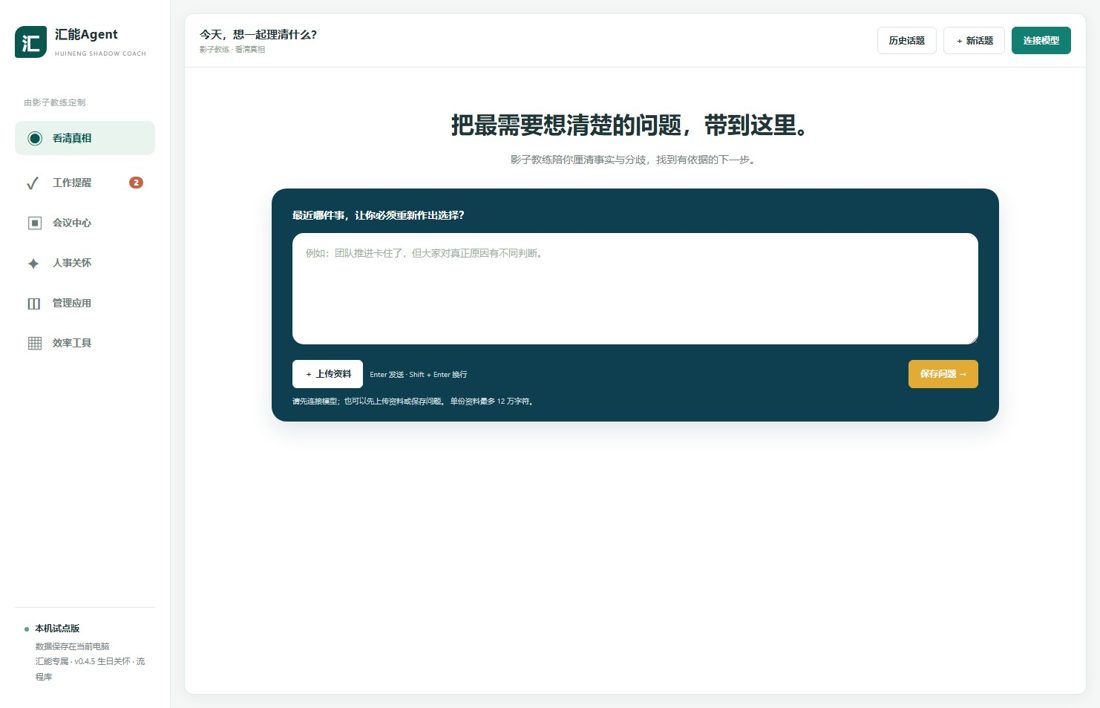The image size is (1100, 708).
Task: Click the 上传资料 upload button
Action: (x=328, y=374)
